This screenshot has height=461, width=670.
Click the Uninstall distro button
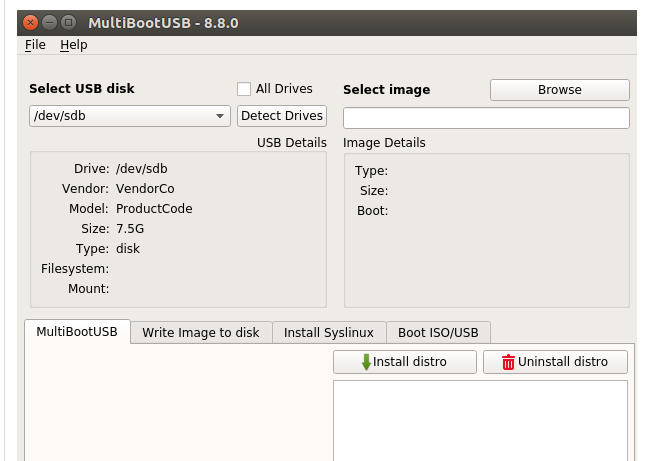(x=555, y=362)
